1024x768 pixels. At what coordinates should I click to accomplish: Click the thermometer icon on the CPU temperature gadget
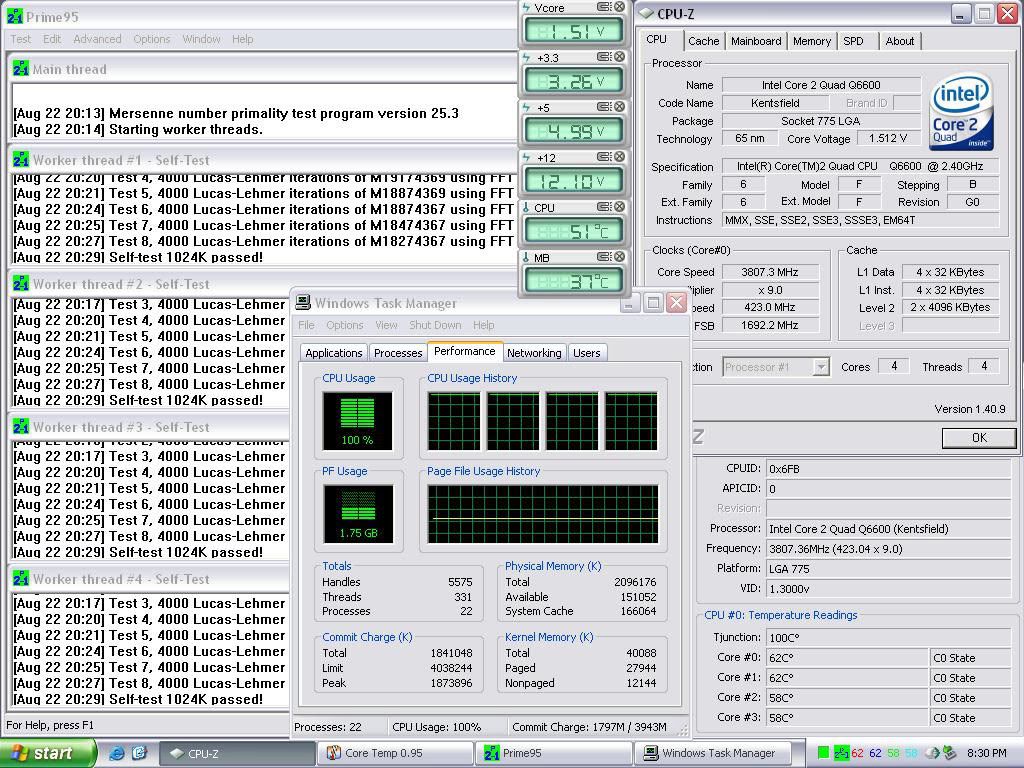[x=526, y=208]
